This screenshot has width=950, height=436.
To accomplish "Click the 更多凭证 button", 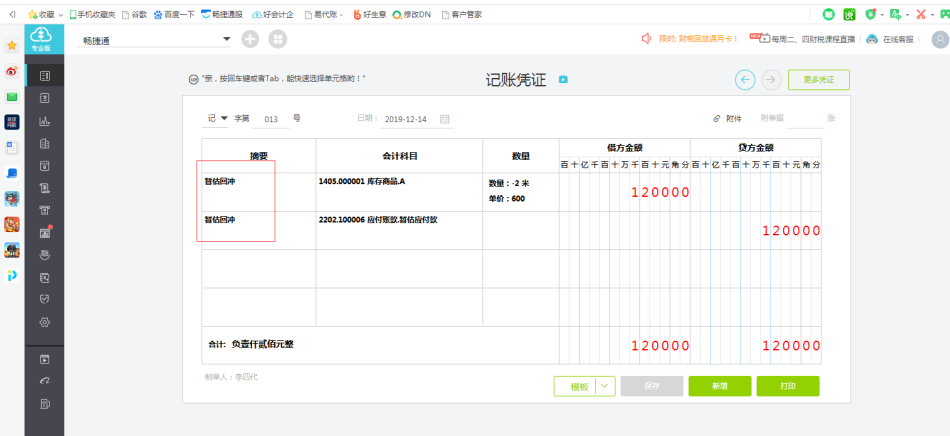I will tap(819, 79).
